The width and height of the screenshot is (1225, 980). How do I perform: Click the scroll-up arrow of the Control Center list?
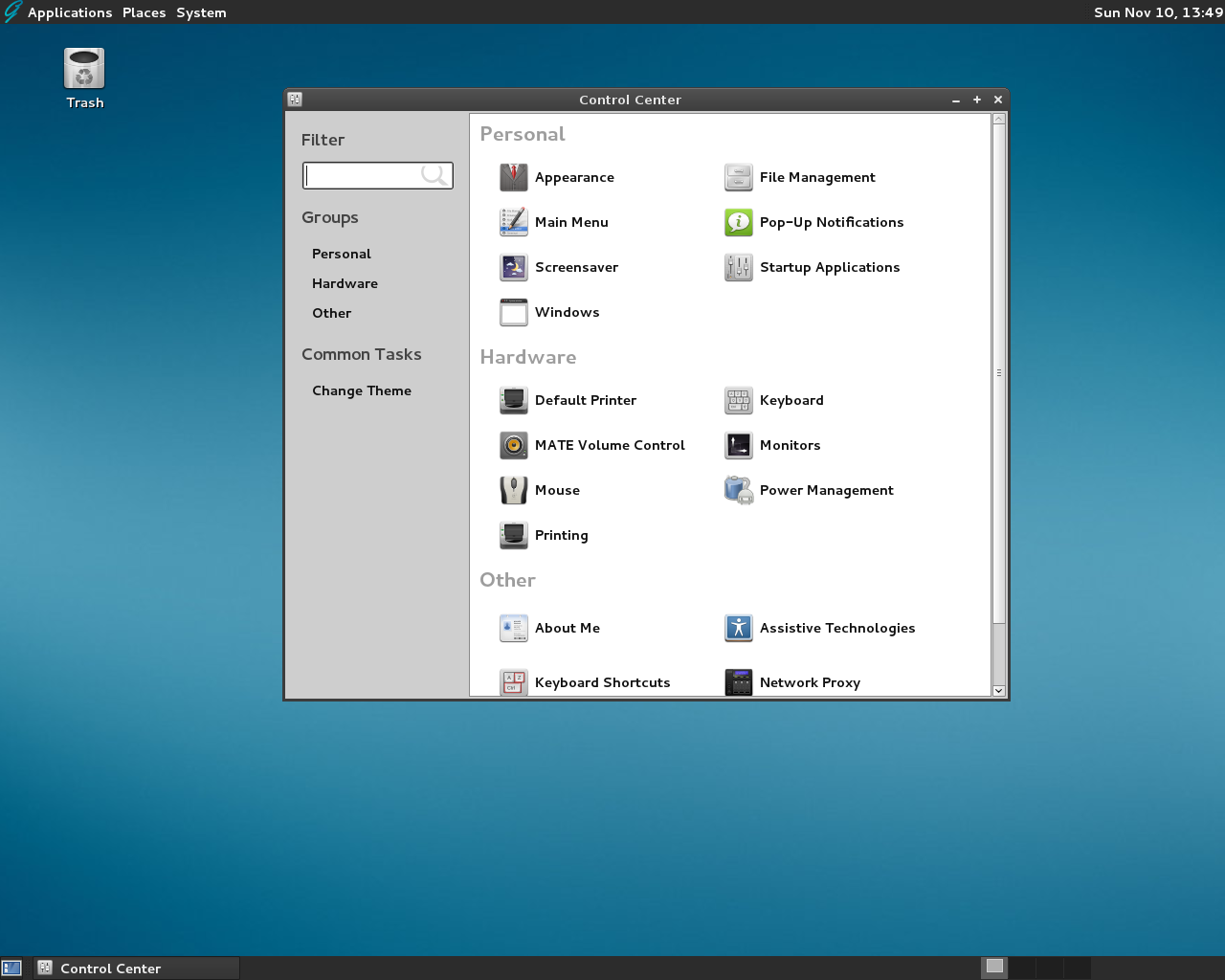coord(999,119)
